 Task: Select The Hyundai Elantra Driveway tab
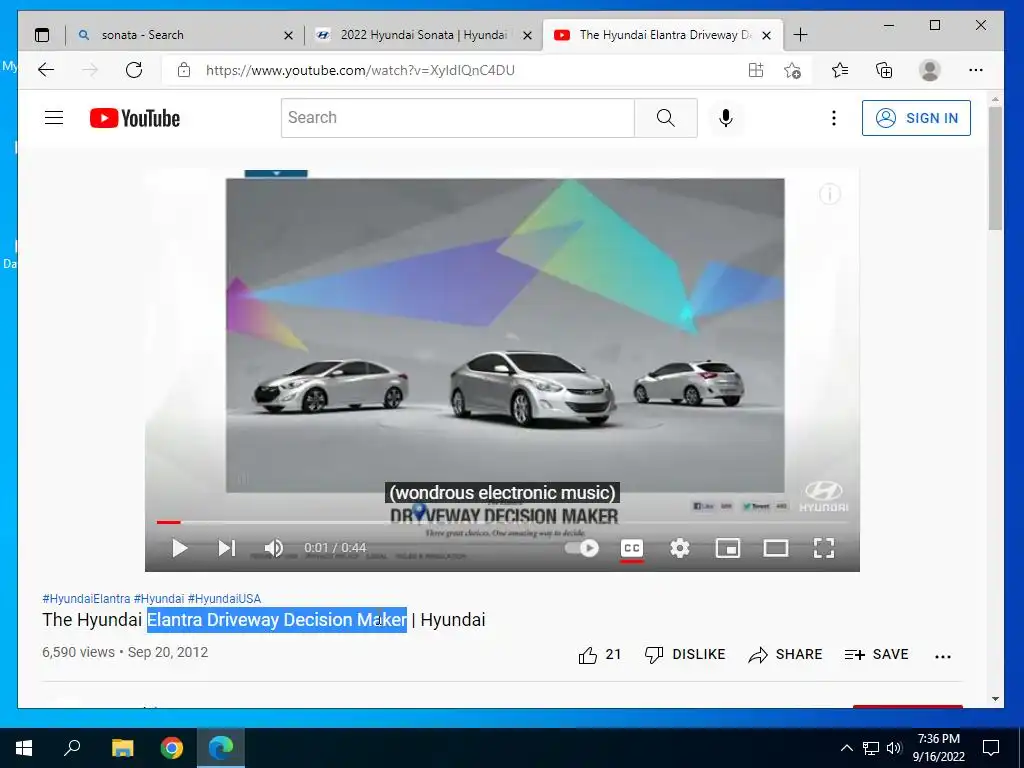662,35
